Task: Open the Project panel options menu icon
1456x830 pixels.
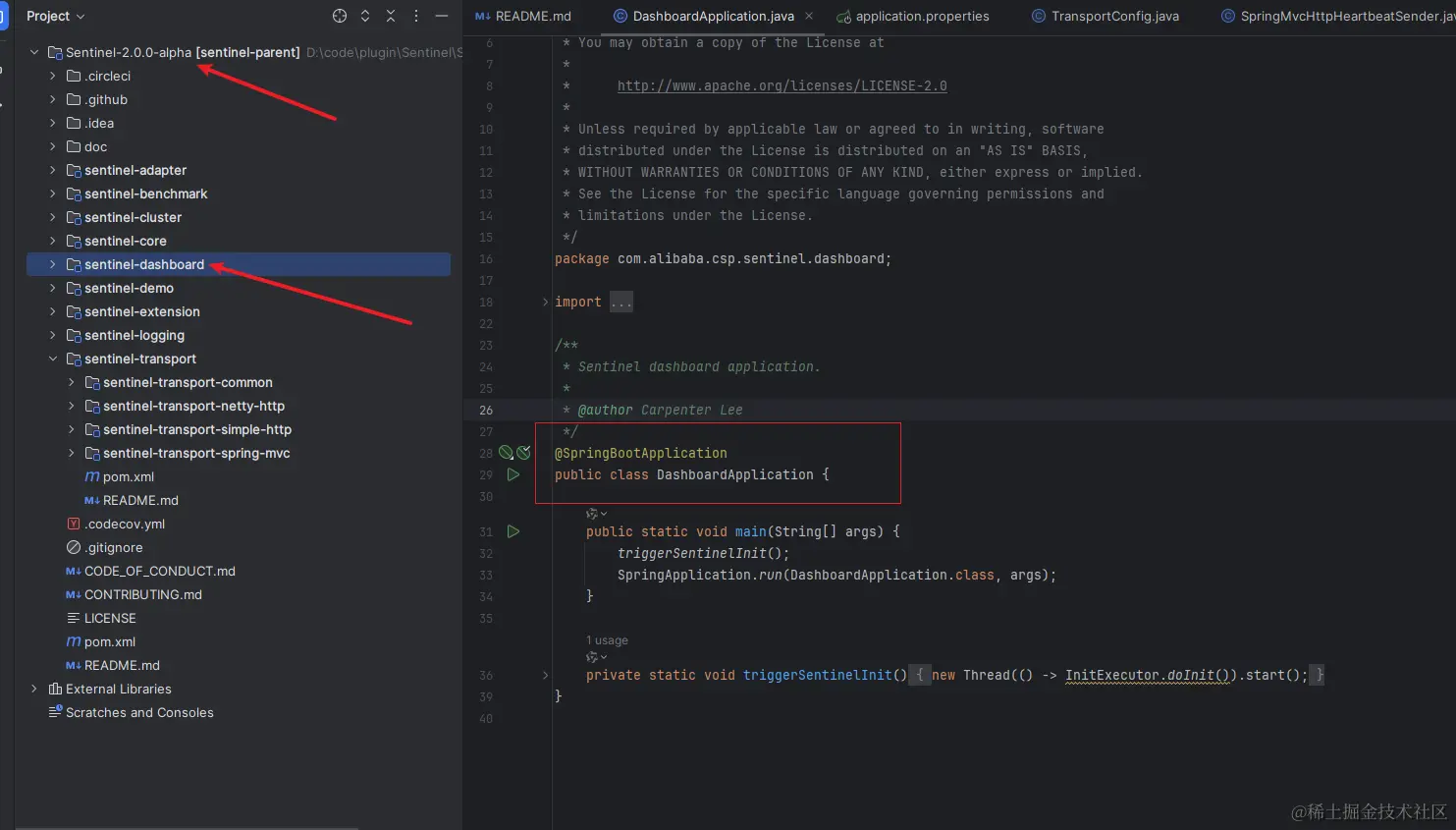Action: [416, 16]
